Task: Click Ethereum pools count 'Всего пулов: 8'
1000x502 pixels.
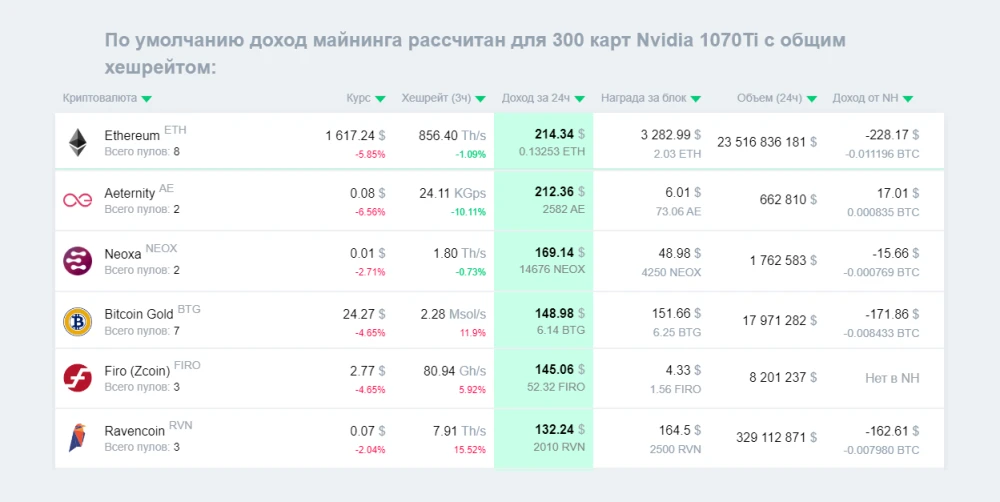Action: pyautogui.click(x=142, y=152)
